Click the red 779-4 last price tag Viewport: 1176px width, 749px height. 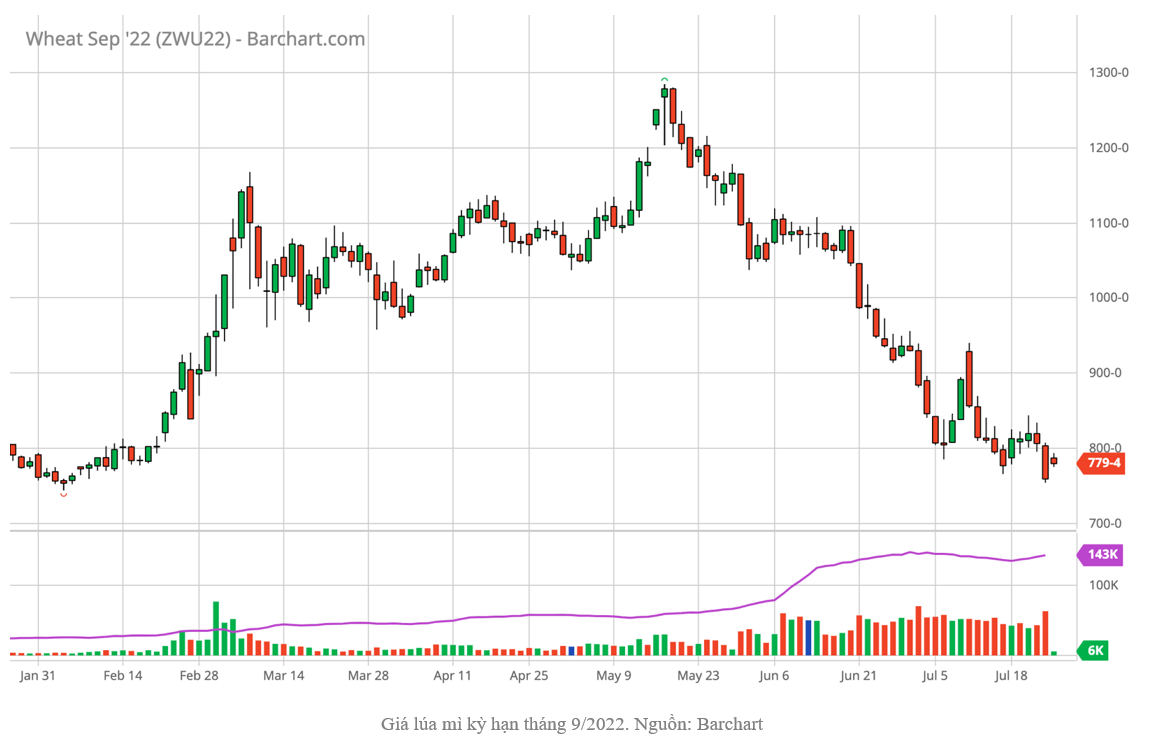tap(1102, 463)
